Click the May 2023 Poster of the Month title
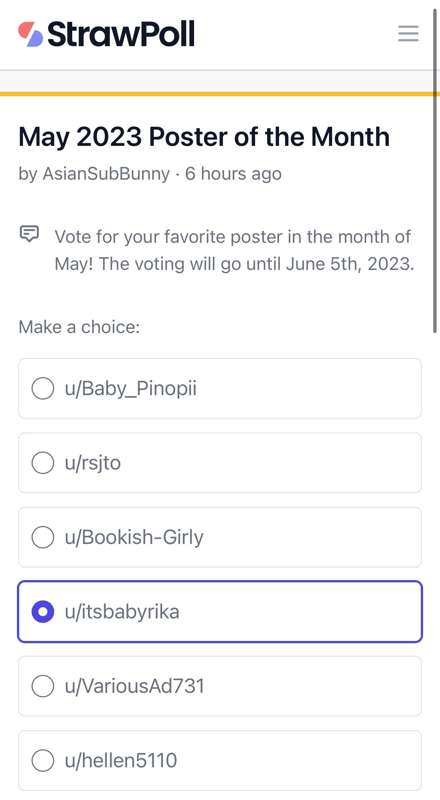This screenshot has width=440, height=800. [204, 137]
